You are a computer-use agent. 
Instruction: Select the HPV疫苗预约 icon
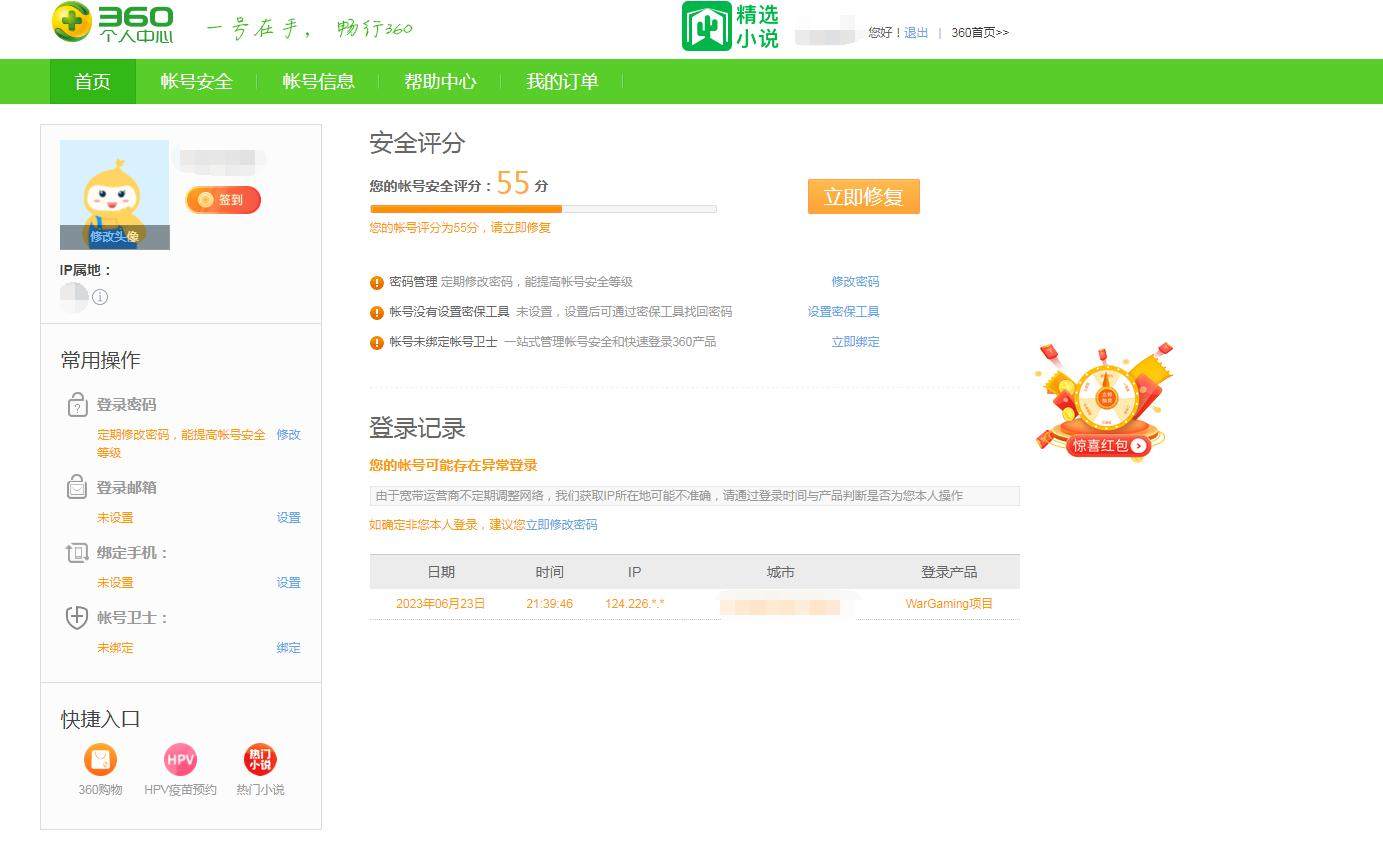tap(180, 759)
